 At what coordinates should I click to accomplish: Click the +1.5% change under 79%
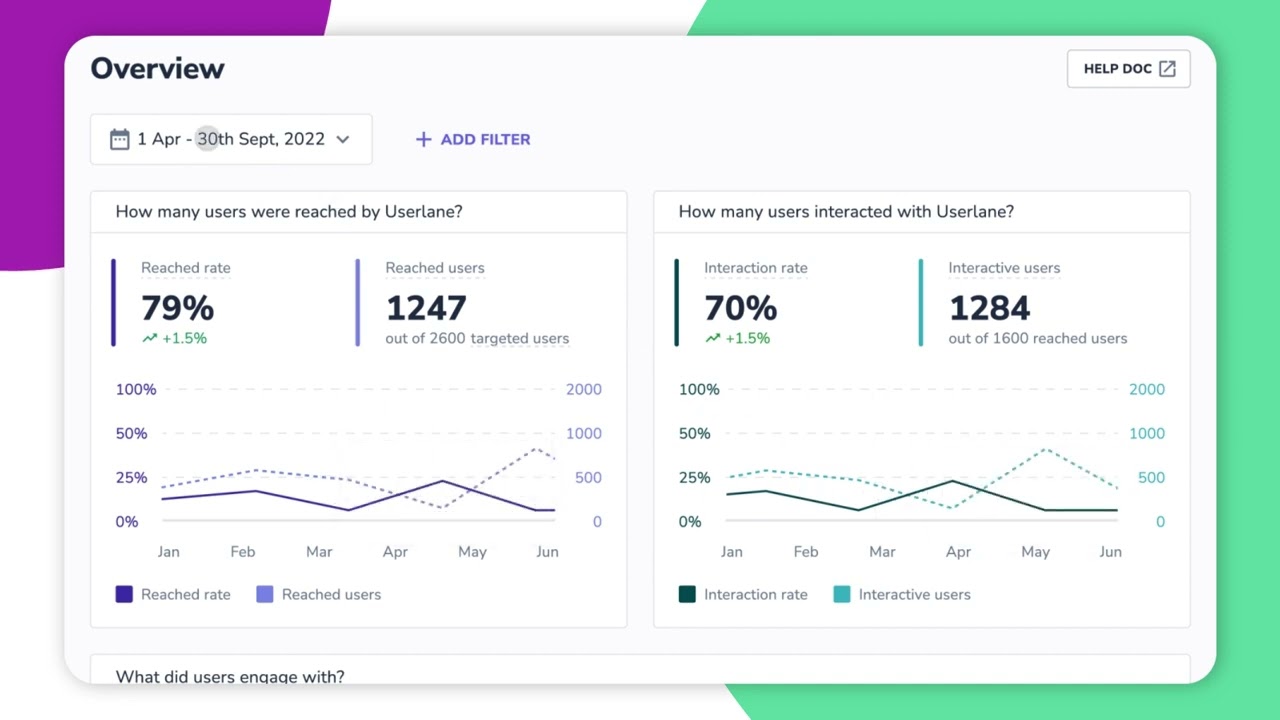(x=184, y=338)
